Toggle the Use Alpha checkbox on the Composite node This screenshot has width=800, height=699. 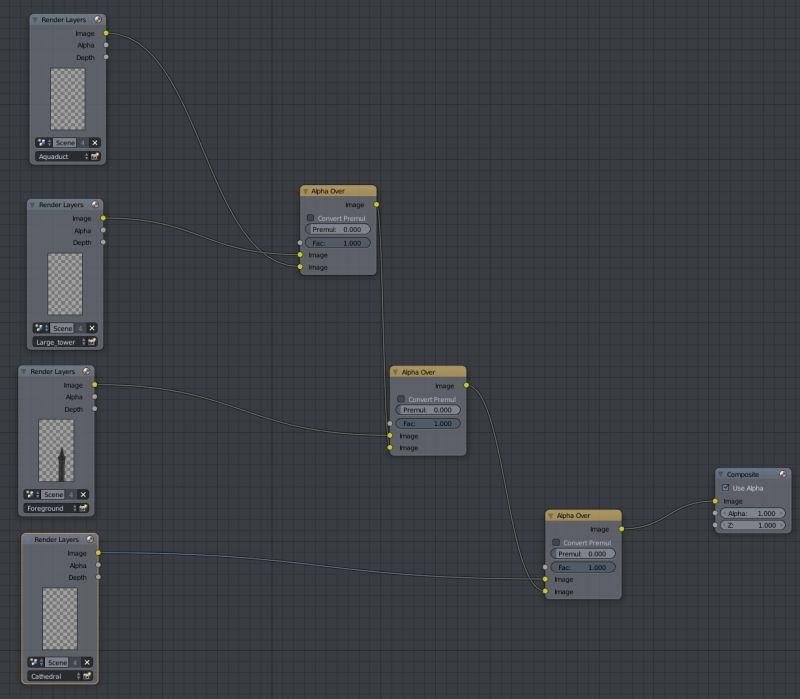tap(727, 488)
